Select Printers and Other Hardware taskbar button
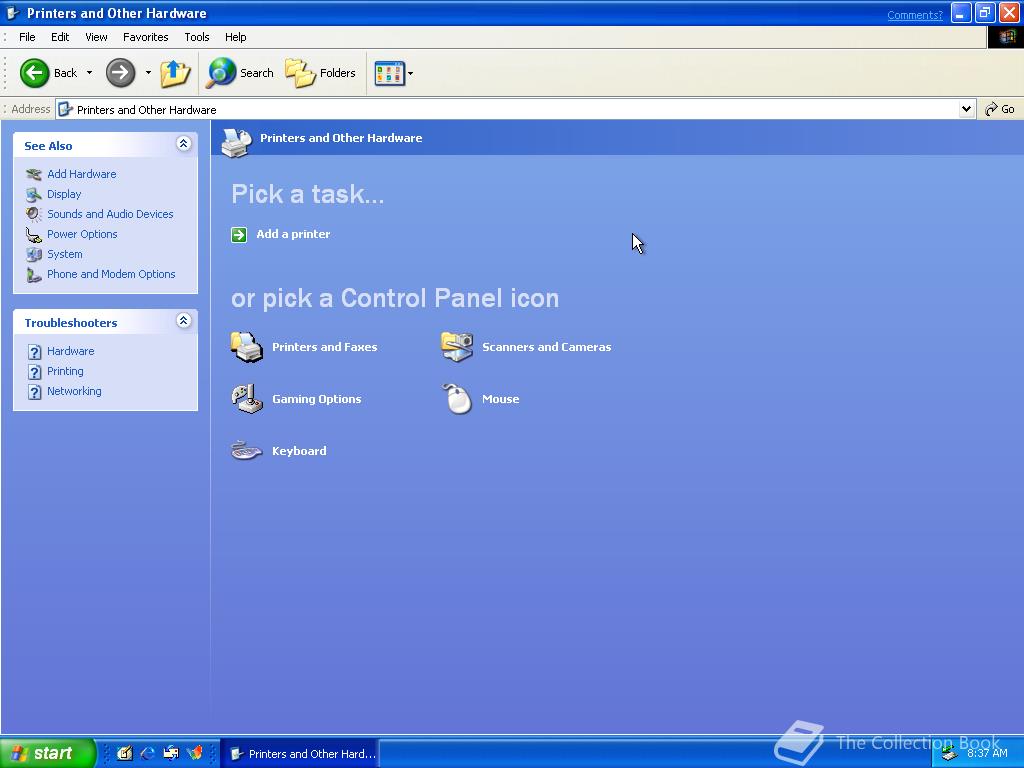This screenshot has width=1024, height=768. point(299,754)
